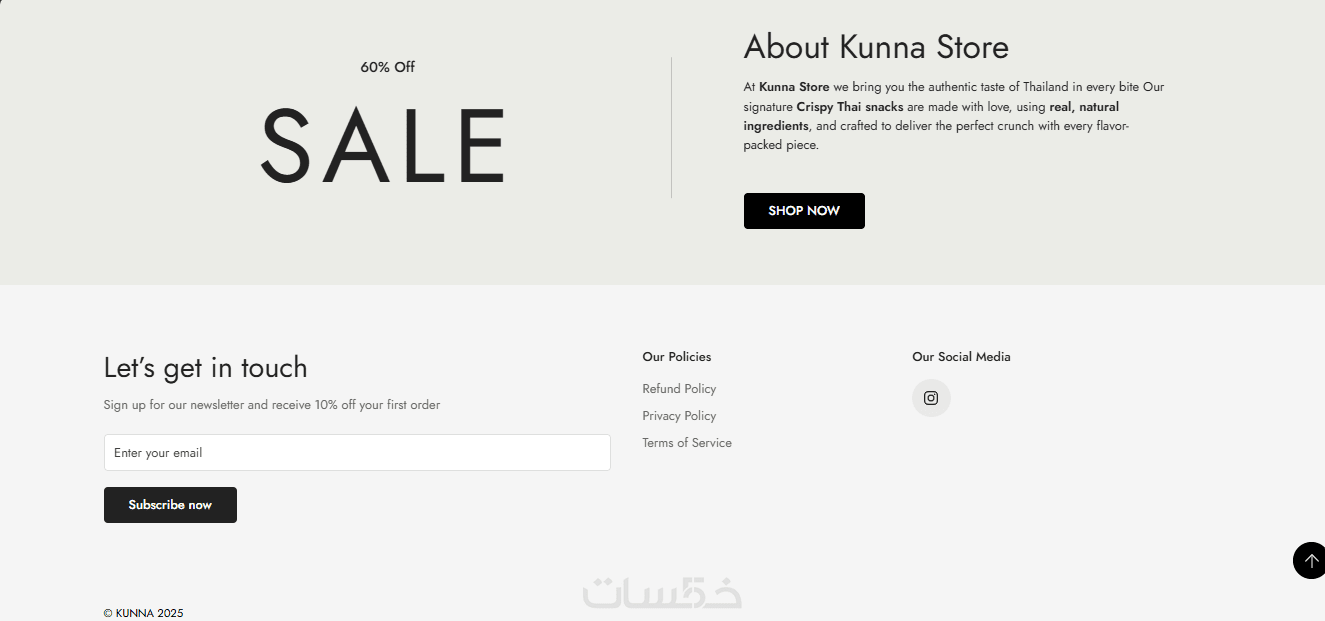Click the Our Policies column heading
Image resolution: width=1325 pixels, height=621 pixels.
point(677,357)
